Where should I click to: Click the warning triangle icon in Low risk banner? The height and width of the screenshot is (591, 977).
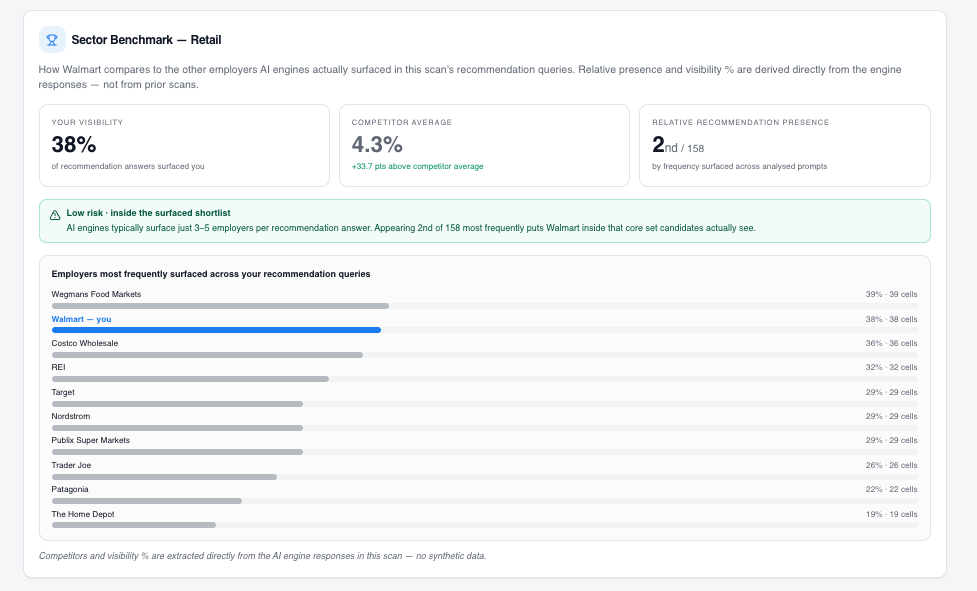(55, 215)
